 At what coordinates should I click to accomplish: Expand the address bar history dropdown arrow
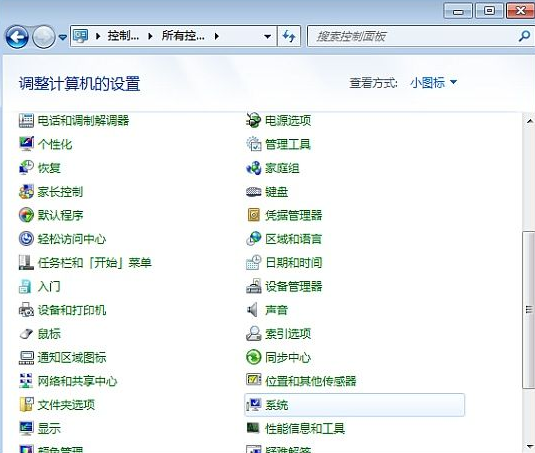pyautogui.click(x=268, y=36)
